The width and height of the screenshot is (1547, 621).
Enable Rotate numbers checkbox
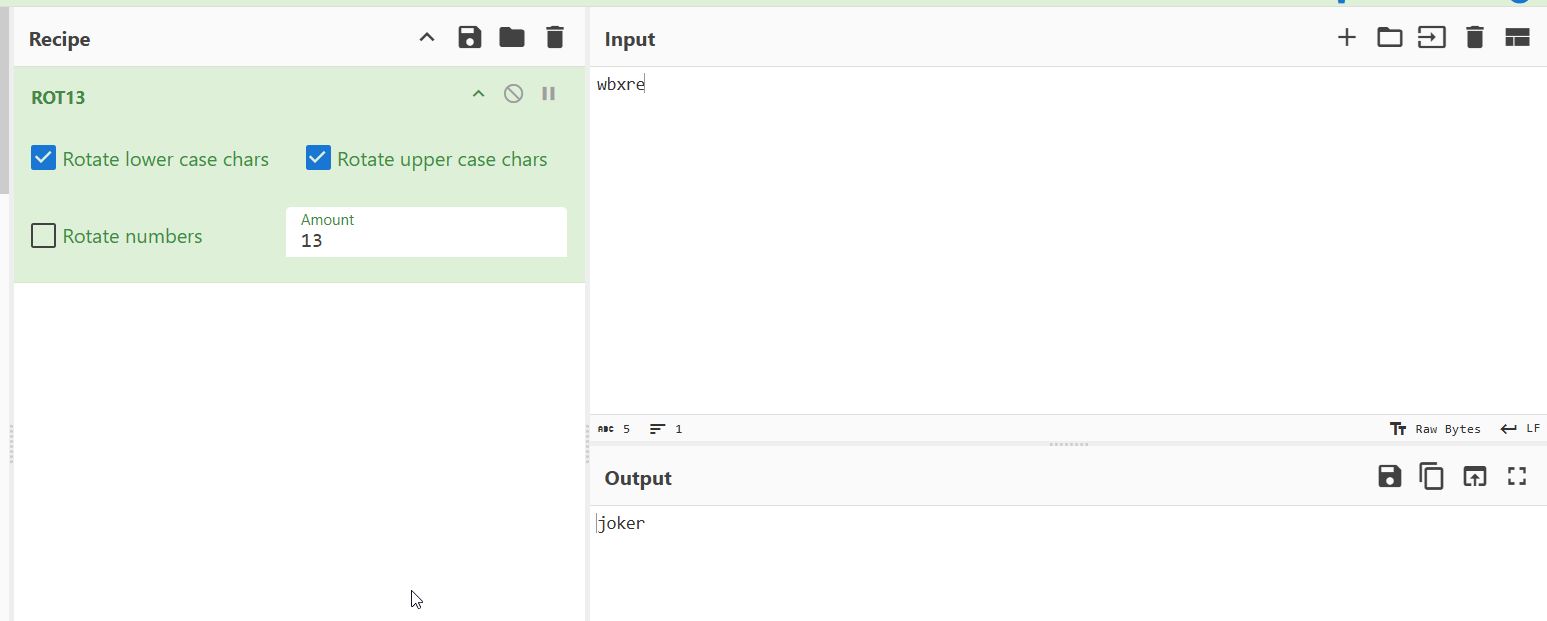pos(43,236)
